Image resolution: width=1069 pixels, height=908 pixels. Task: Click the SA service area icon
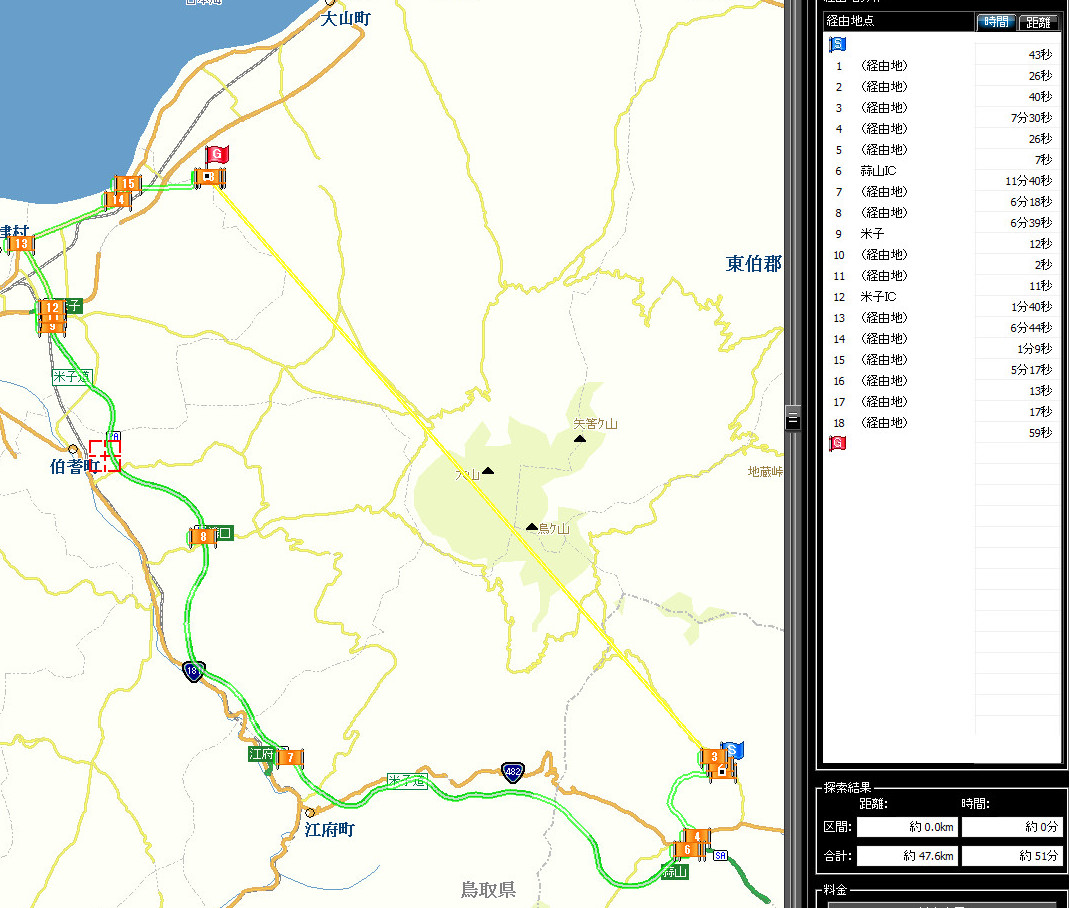(721, 856)
